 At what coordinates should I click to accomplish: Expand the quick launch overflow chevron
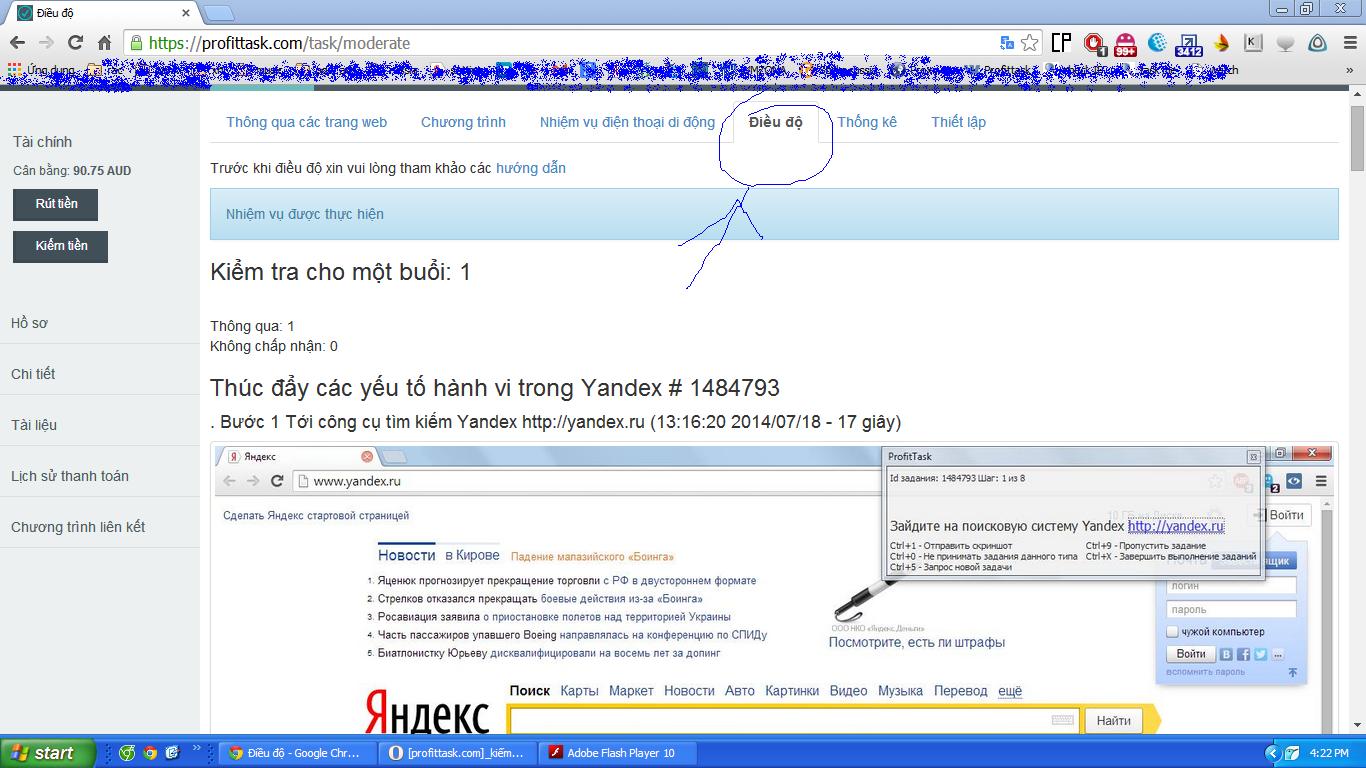coord(196,748)
